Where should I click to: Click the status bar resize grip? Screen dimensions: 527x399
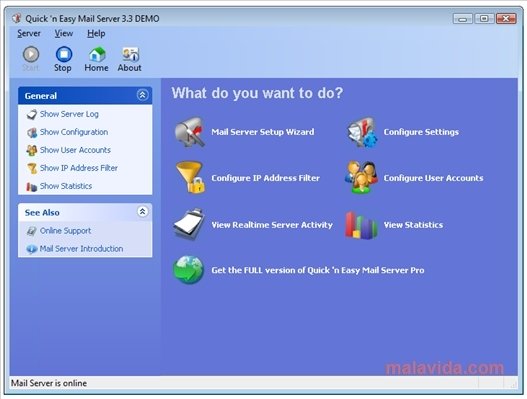[x=513, y=385]
